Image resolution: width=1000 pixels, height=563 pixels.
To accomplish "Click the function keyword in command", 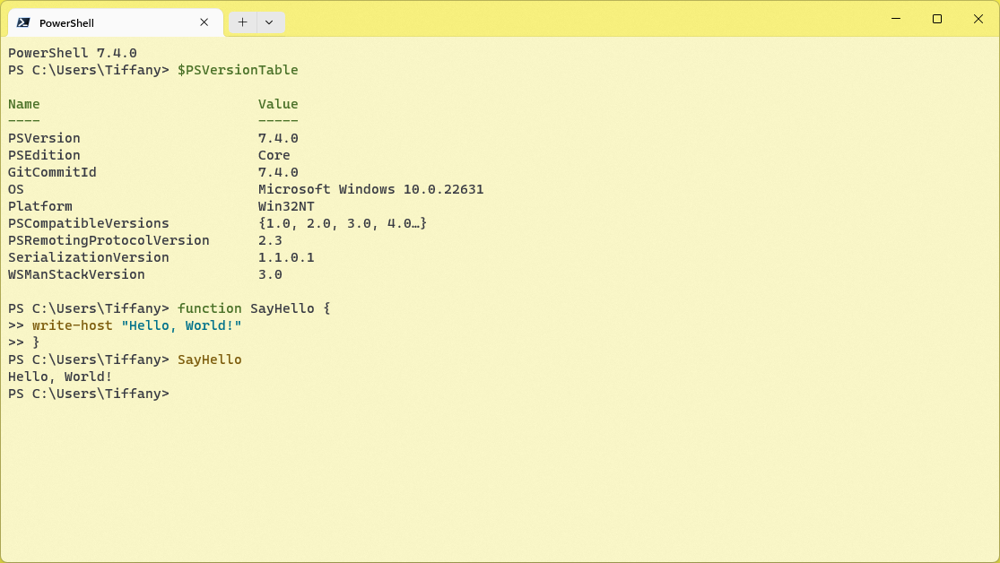I will point(209,309).
